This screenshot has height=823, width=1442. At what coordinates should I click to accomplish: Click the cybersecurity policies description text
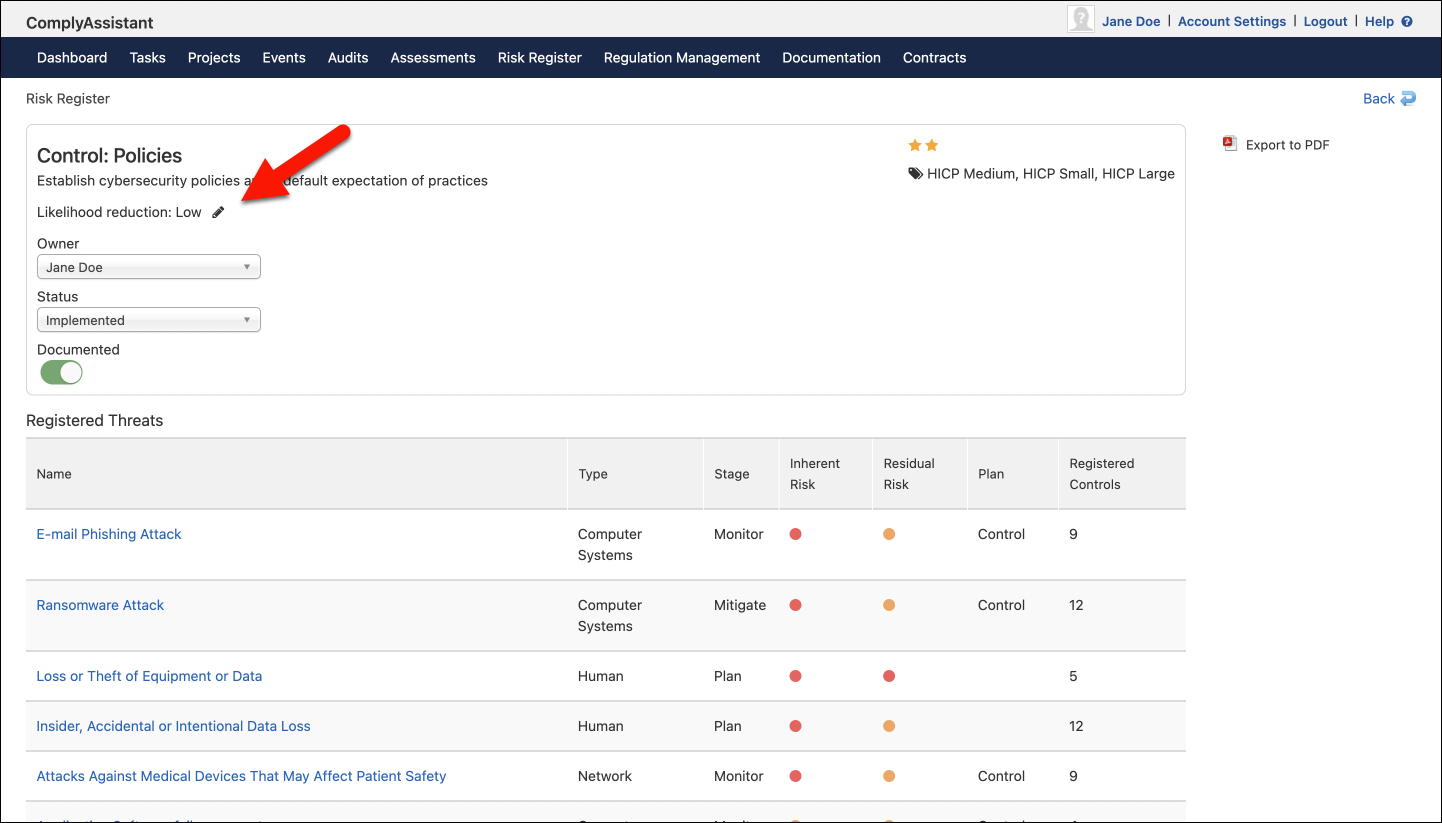click(262, 181)
